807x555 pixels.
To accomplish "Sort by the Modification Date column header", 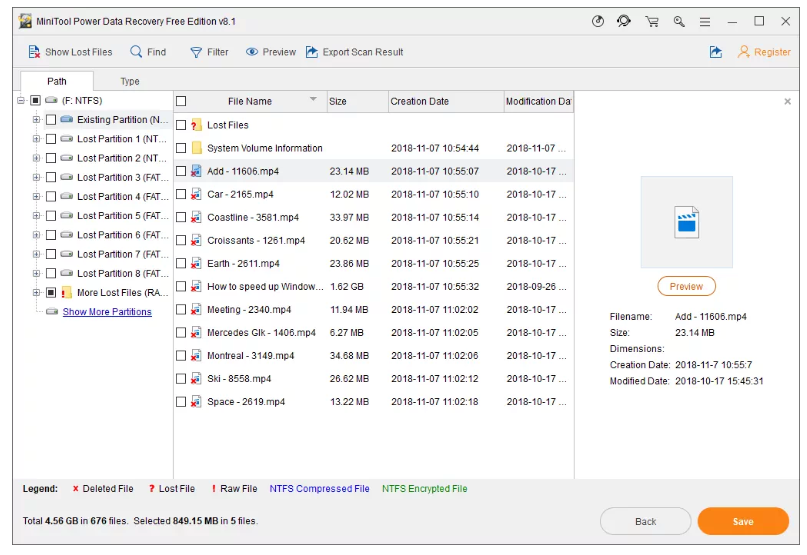I will tap(538, 101).
